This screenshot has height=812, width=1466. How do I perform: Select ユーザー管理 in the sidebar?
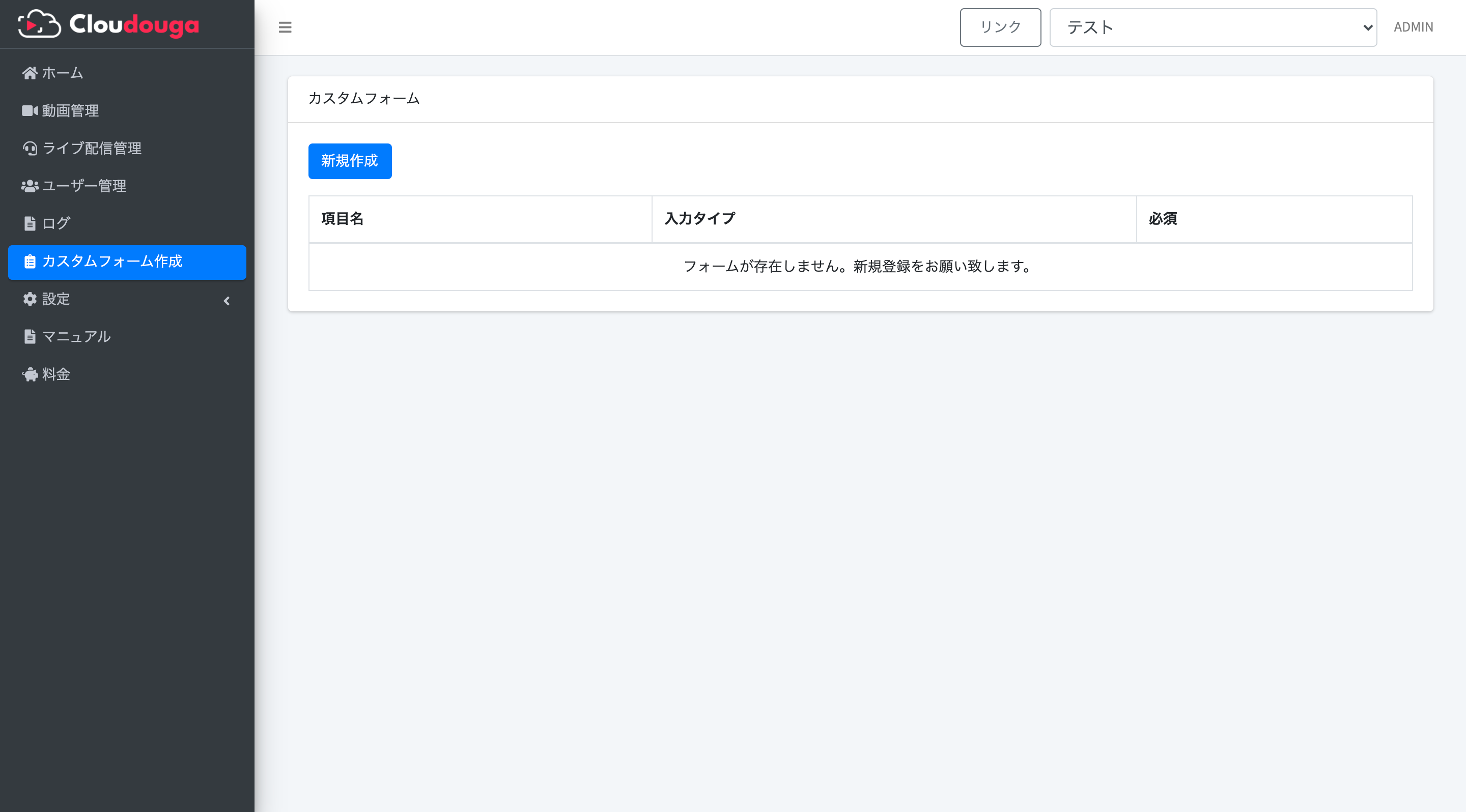click(x=127, y=186)
